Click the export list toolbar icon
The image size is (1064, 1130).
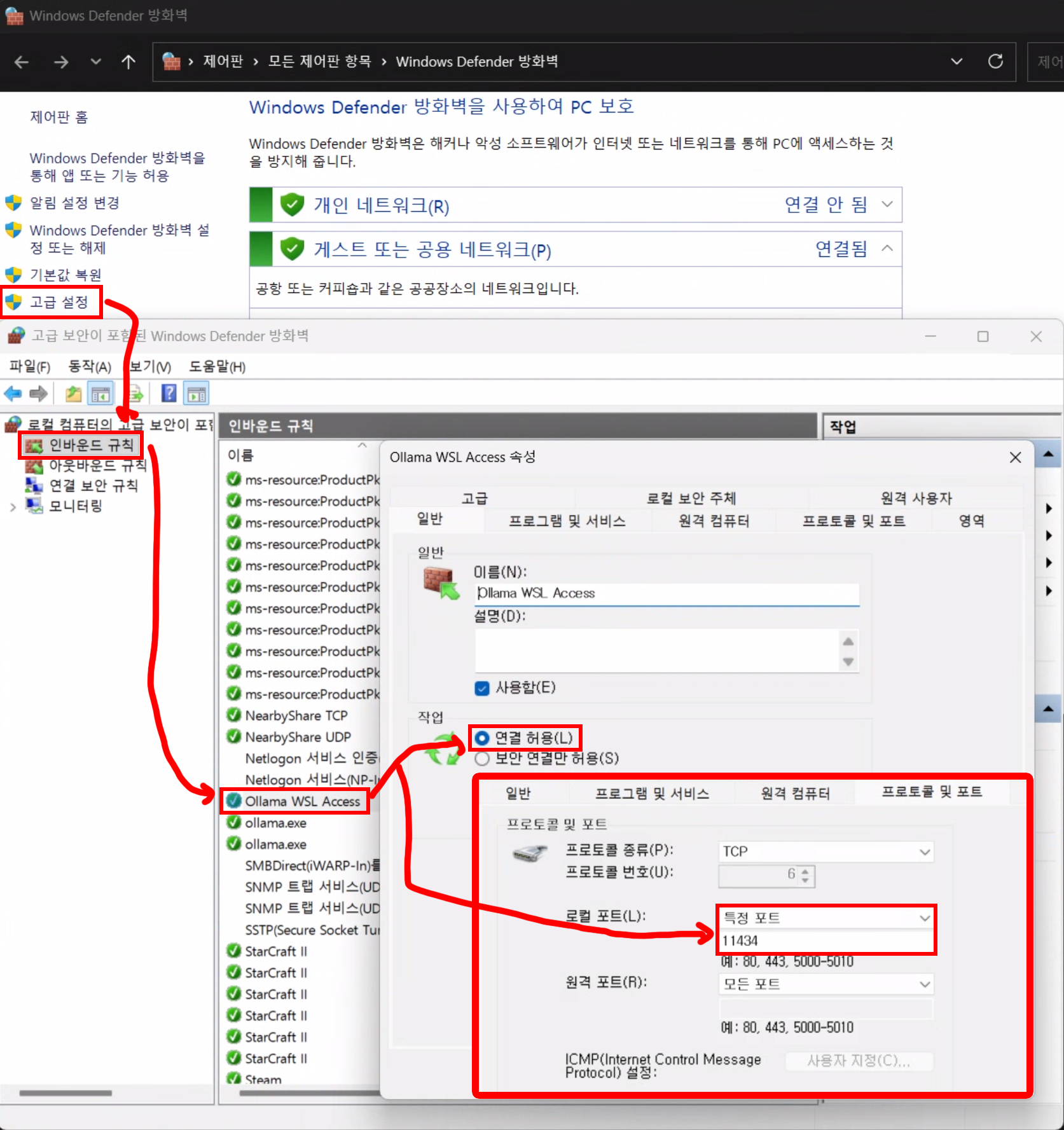click(135, 394)
